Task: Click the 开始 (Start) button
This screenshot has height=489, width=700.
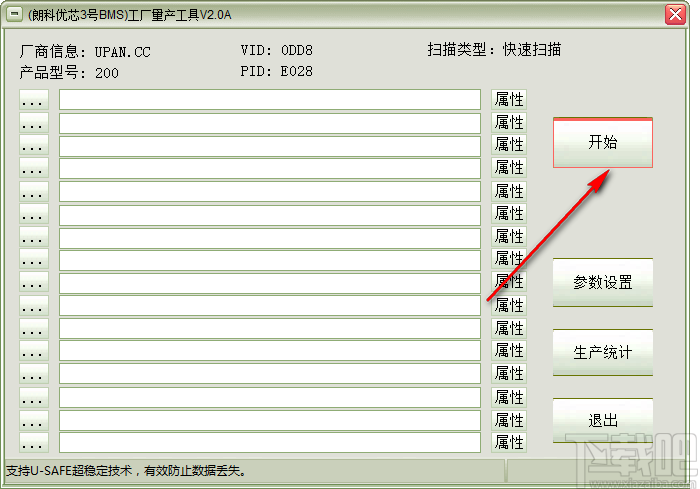Action: (x=603, y=142)
